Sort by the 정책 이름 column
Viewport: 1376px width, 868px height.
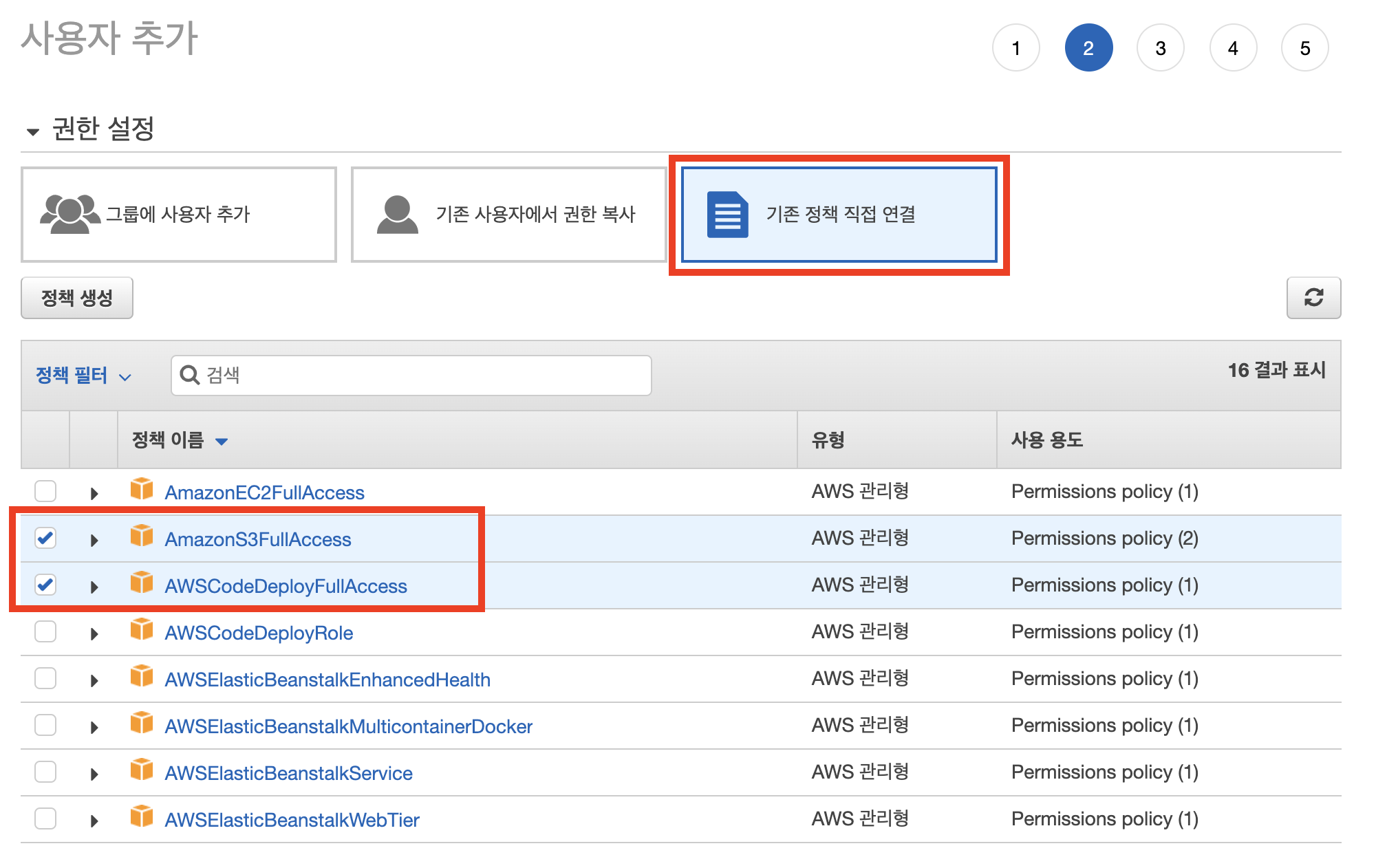180,440
